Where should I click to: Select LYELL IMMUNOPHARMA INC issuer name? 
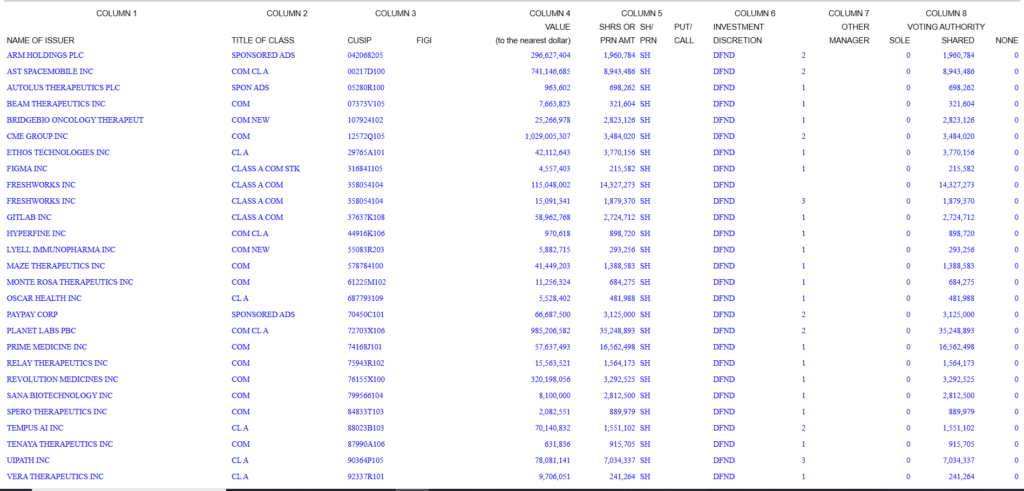pyautogui.click(x=61, y=250)
